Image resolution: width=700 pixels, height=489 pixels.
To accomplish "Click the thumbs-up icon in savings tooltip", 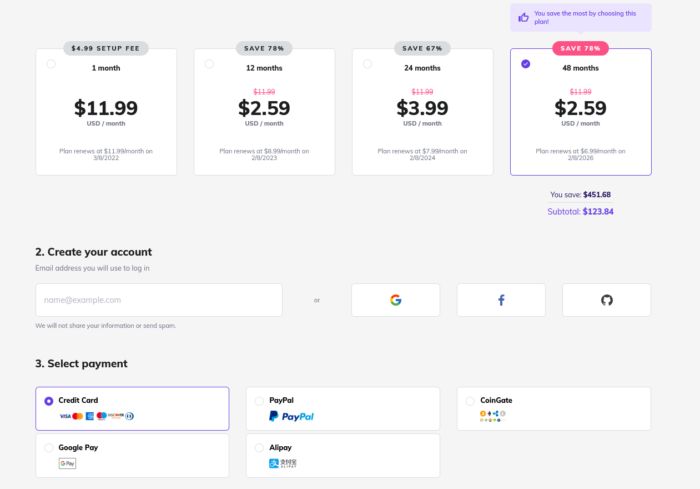I will pyautogui.click(x=523, y=17).
